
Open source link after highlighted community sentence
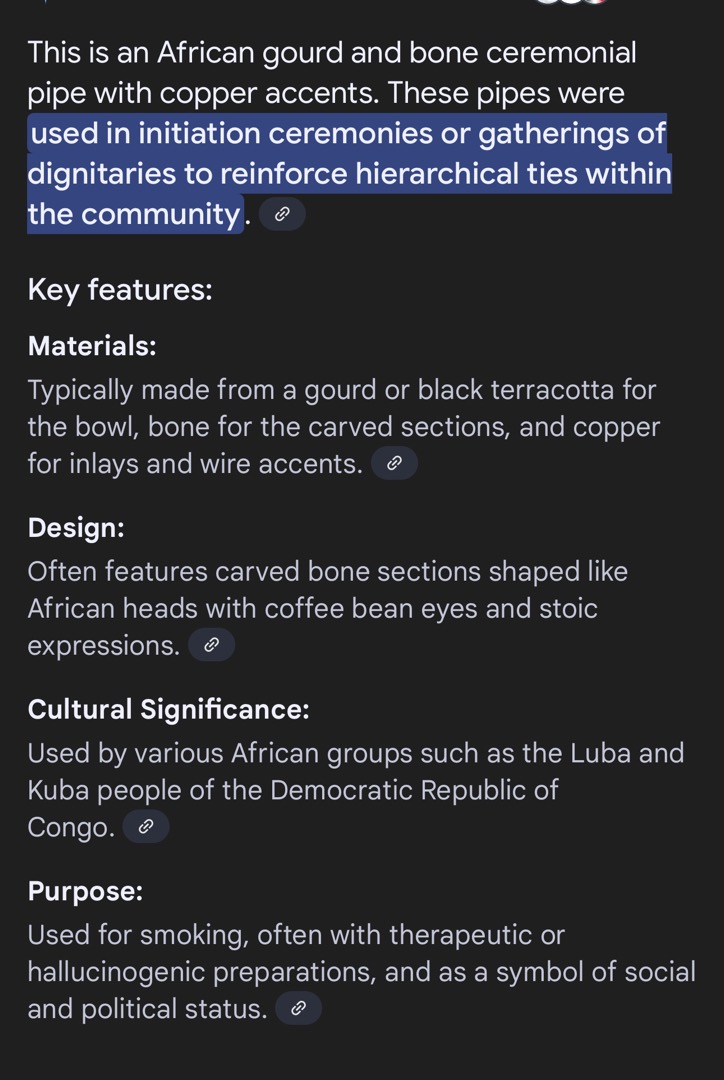[282, 215]
